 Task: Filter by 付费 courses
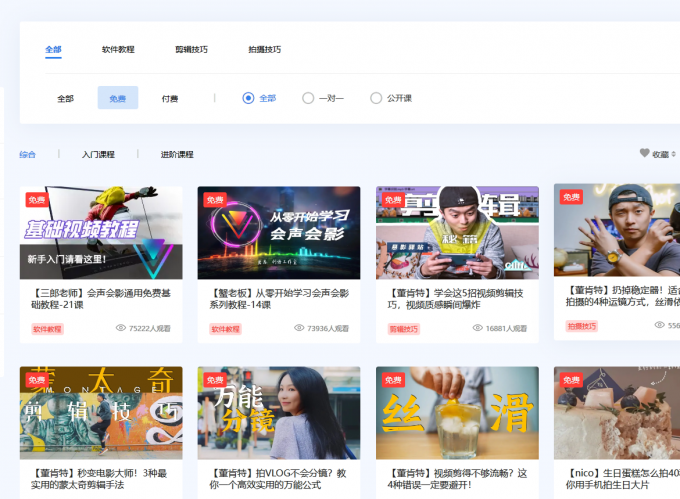coord(170,98)
